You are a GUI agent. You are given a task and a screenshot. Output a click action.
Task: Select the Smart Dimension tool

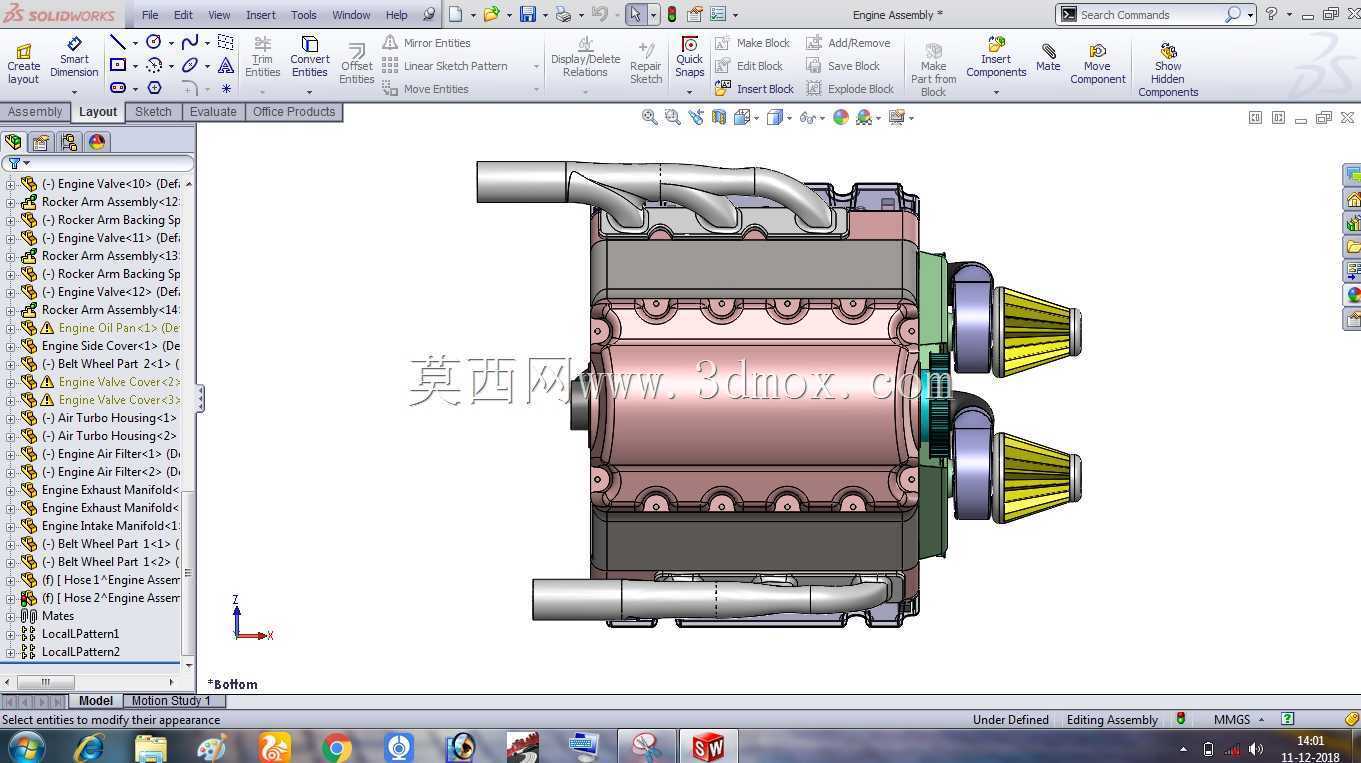[x=74, y=58]
